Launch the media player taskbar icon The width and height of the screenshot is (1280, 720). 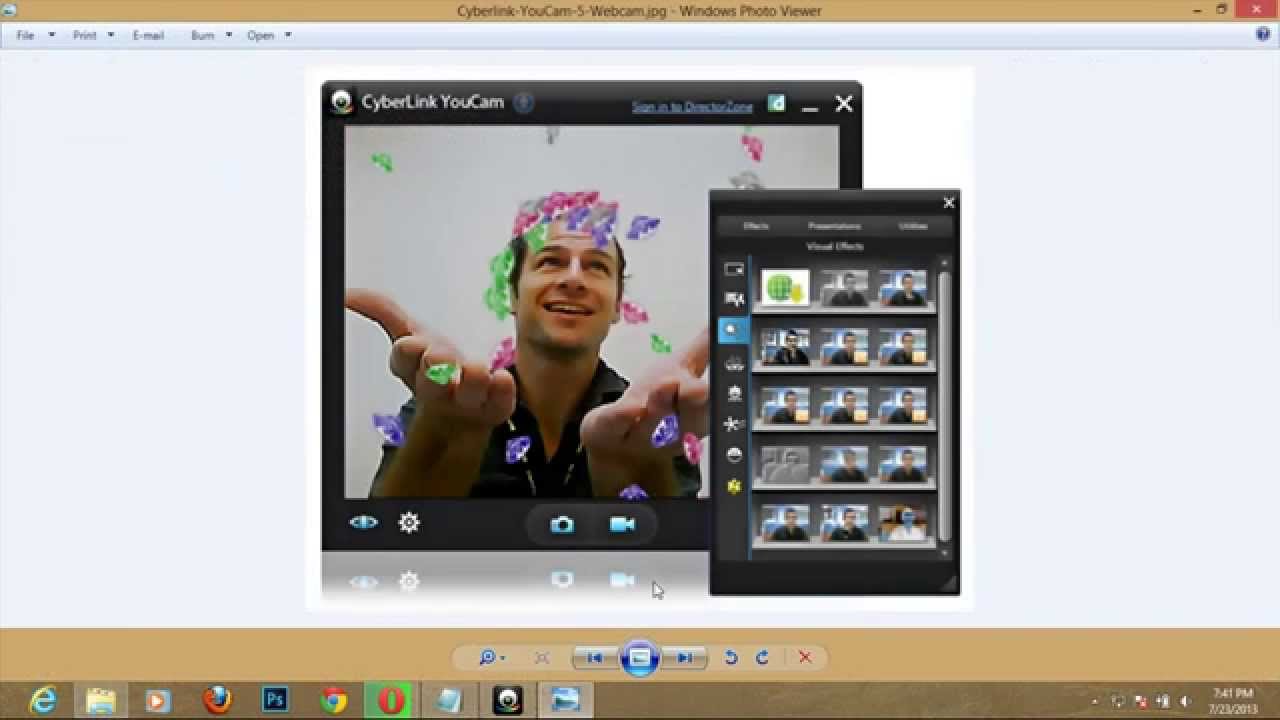coord(157,700)
